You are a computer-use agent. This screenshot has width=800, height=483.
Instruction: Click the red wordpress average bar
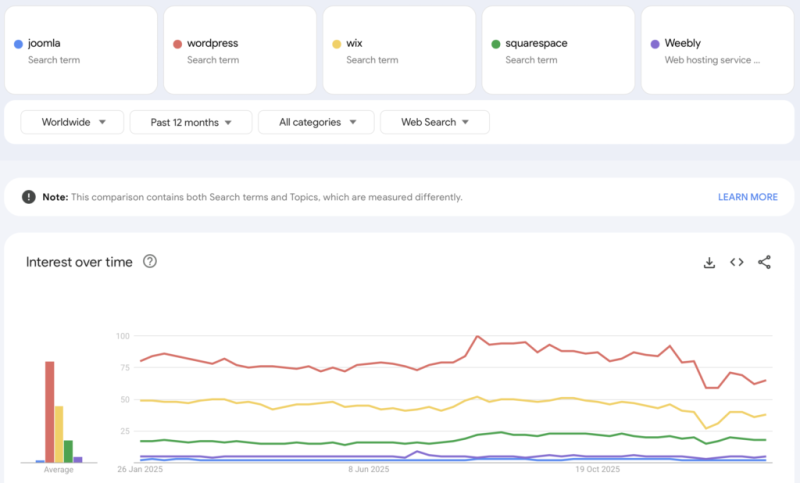tap(49, 412)
